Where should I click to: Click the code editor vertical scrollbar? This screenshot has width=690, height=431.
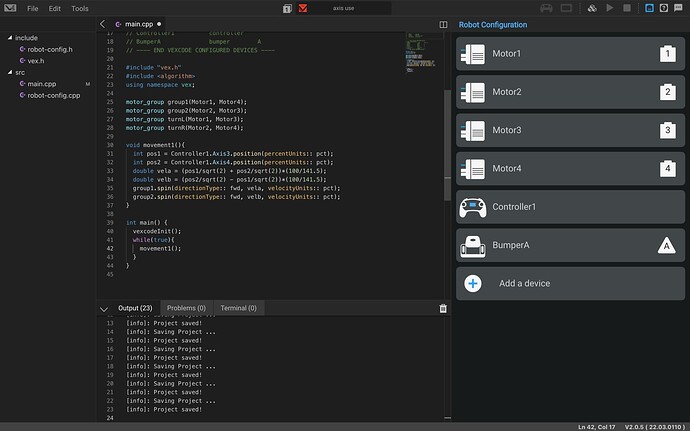447,145
